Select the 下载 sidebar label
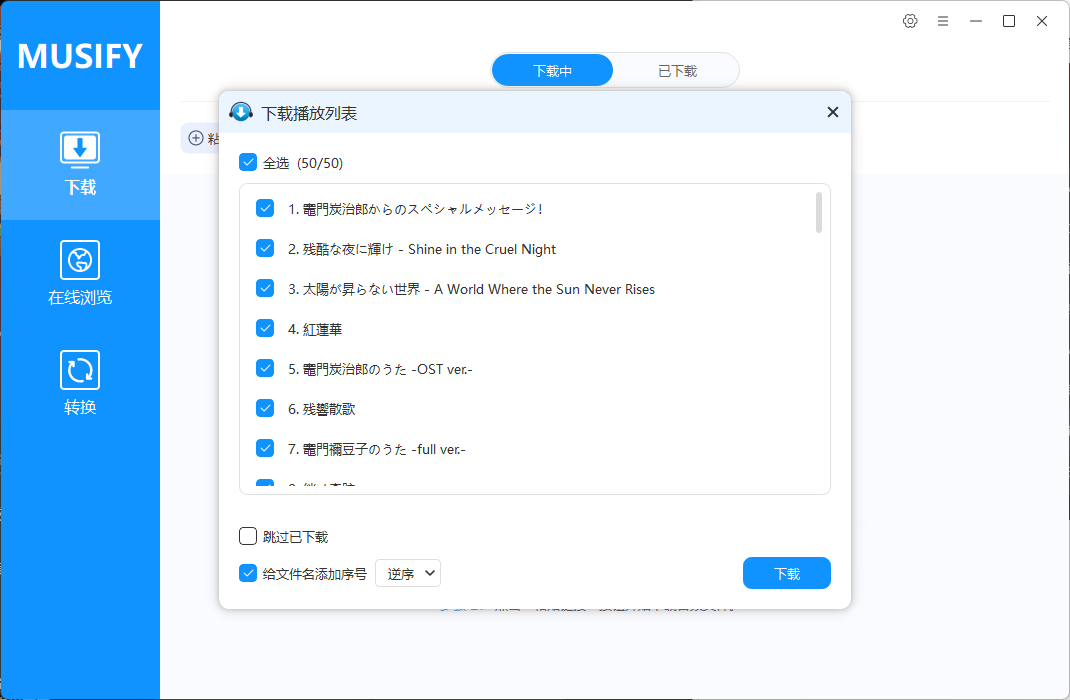 point(80,187)
